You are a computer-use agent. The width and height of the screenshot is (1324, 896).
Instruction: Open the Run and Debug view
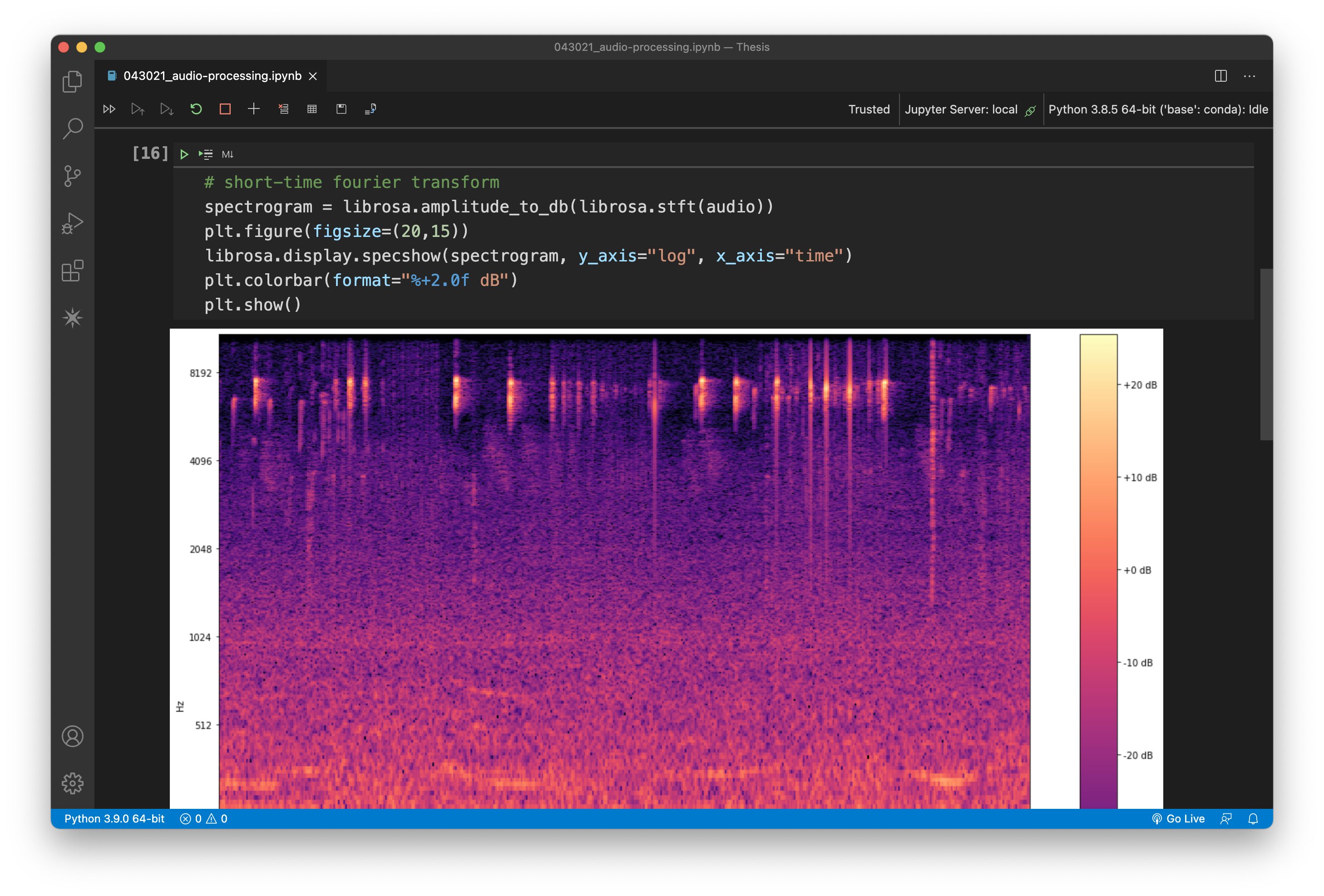[72, 223]
